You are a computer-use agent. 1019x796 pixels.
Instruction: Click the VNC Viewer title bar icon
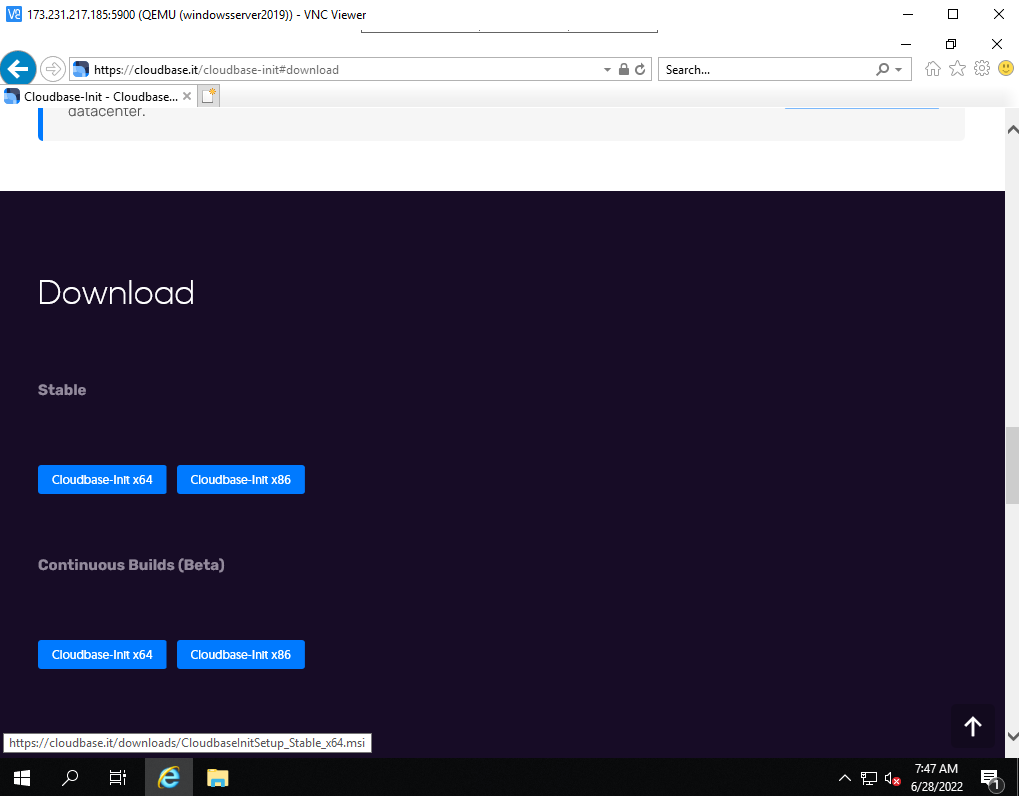tap(14, 14)
